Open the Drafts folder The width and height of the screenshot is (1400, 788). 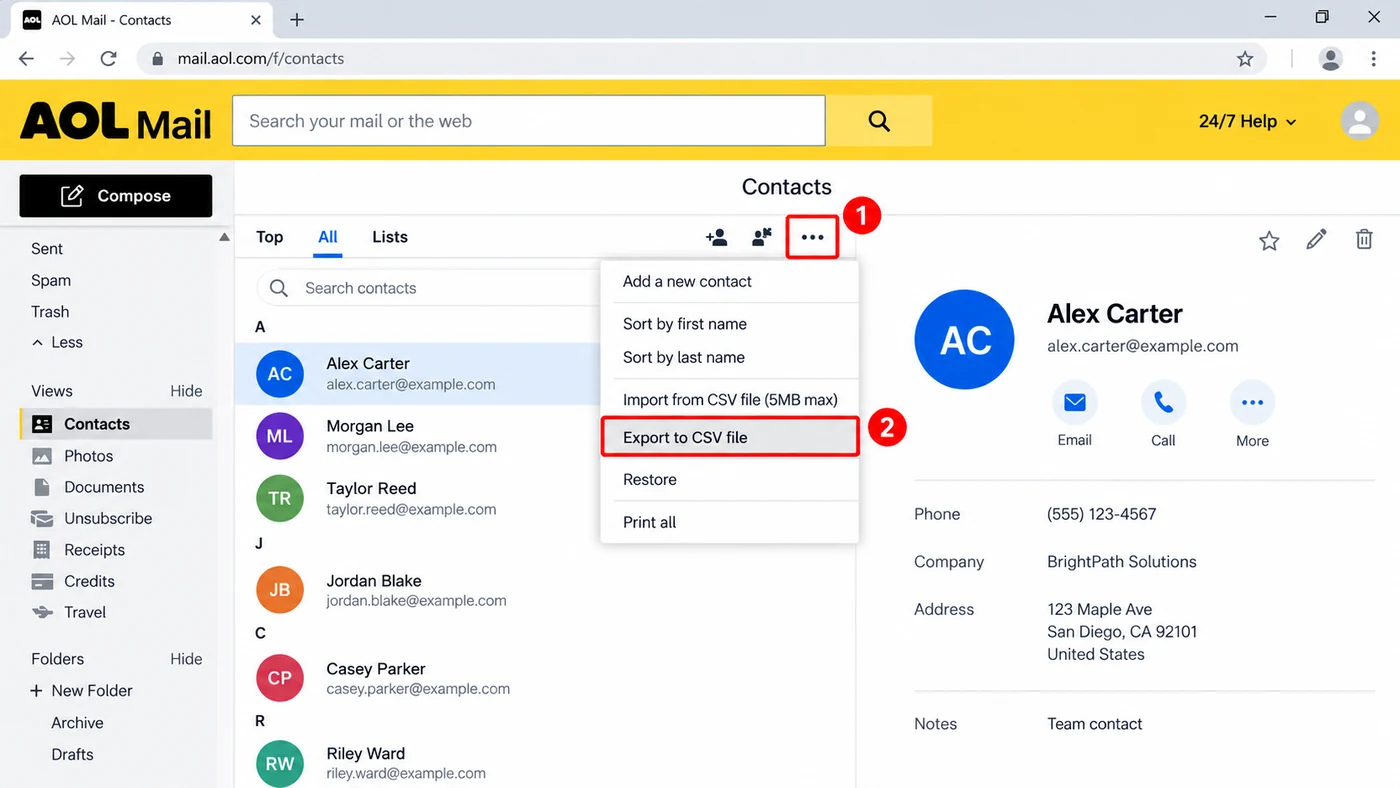tap(72, 755)
